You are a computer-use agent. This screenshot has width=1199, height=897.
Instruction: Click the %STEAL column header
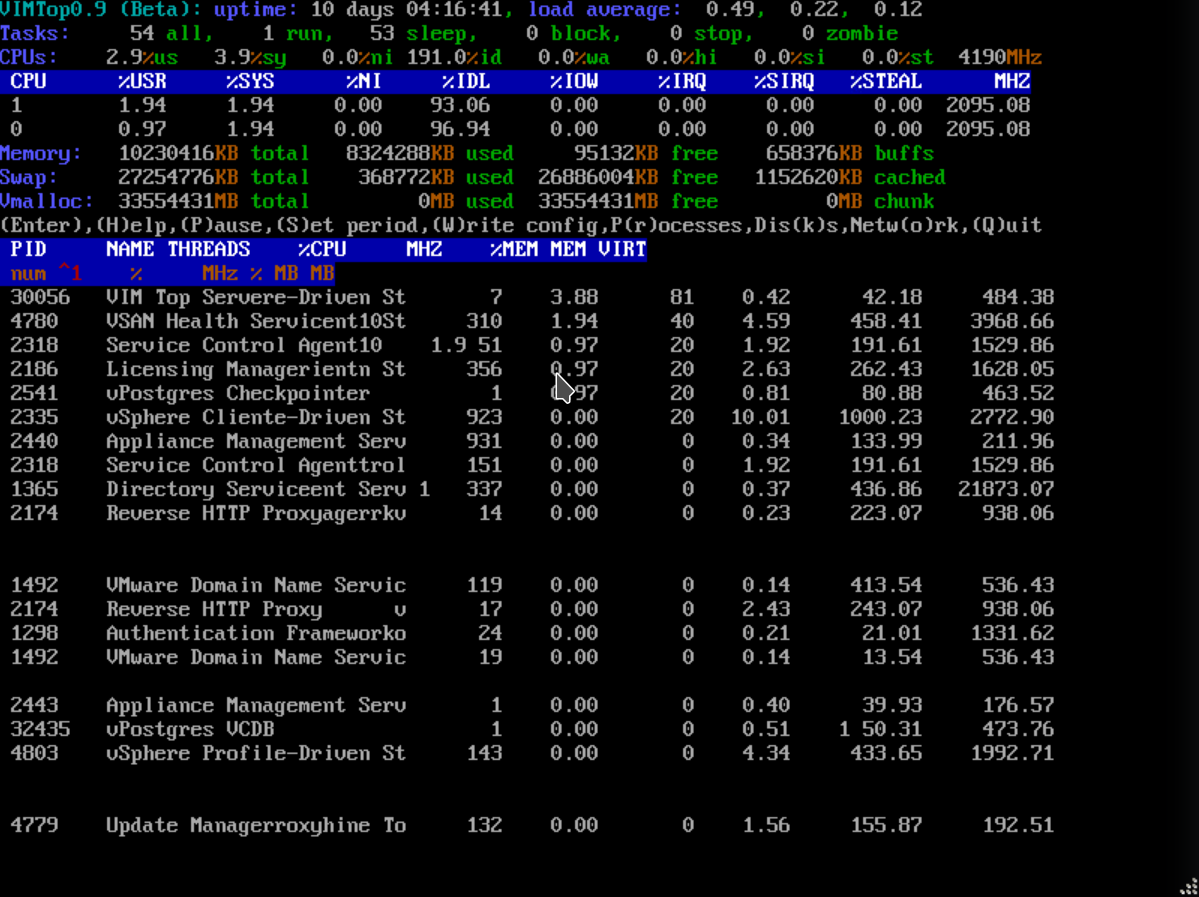point(885,81)
